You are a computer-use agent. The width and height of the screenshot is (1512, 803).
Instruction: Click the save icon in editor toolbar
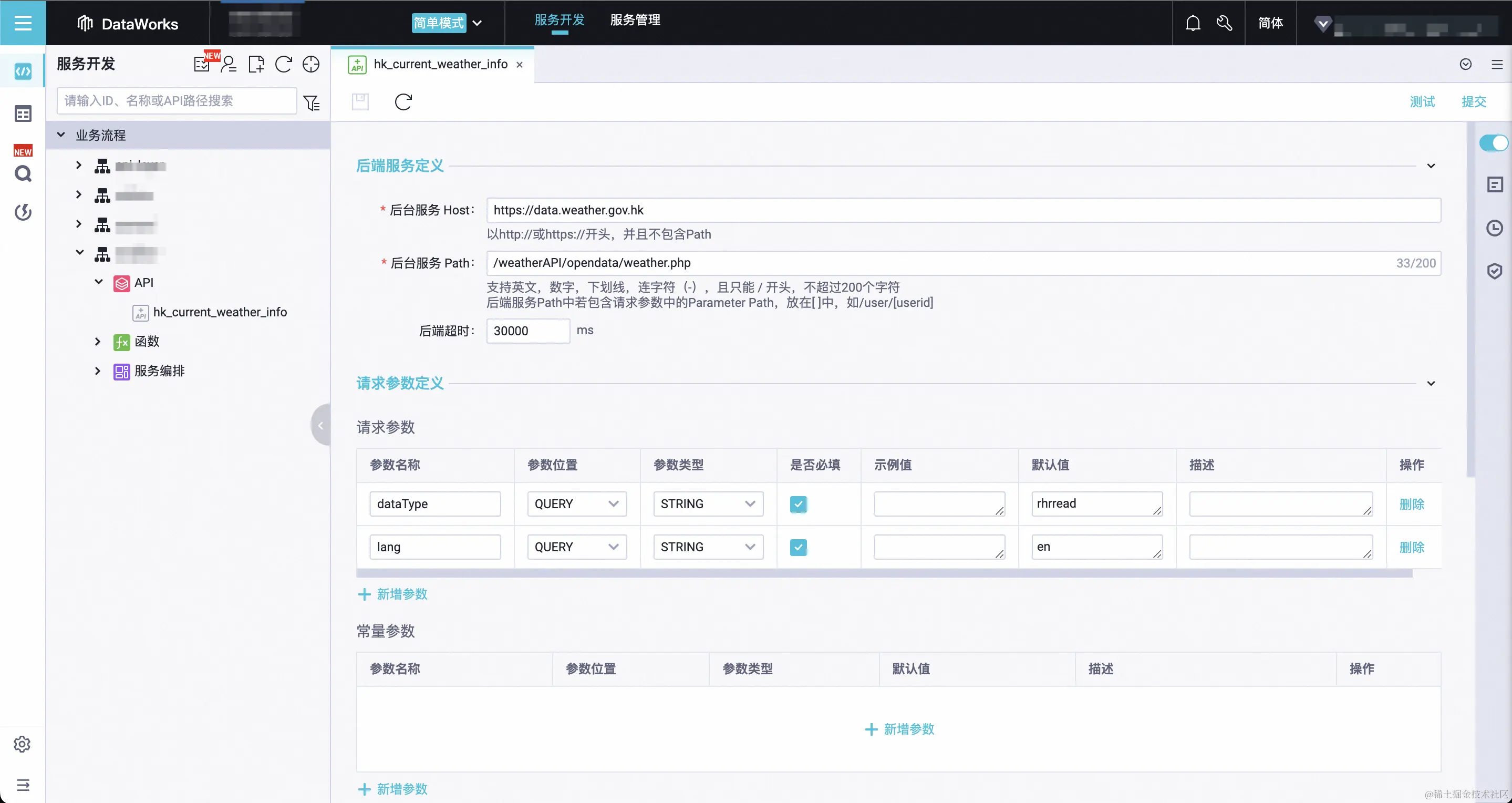pyautogui.click(x=360, y=101)
